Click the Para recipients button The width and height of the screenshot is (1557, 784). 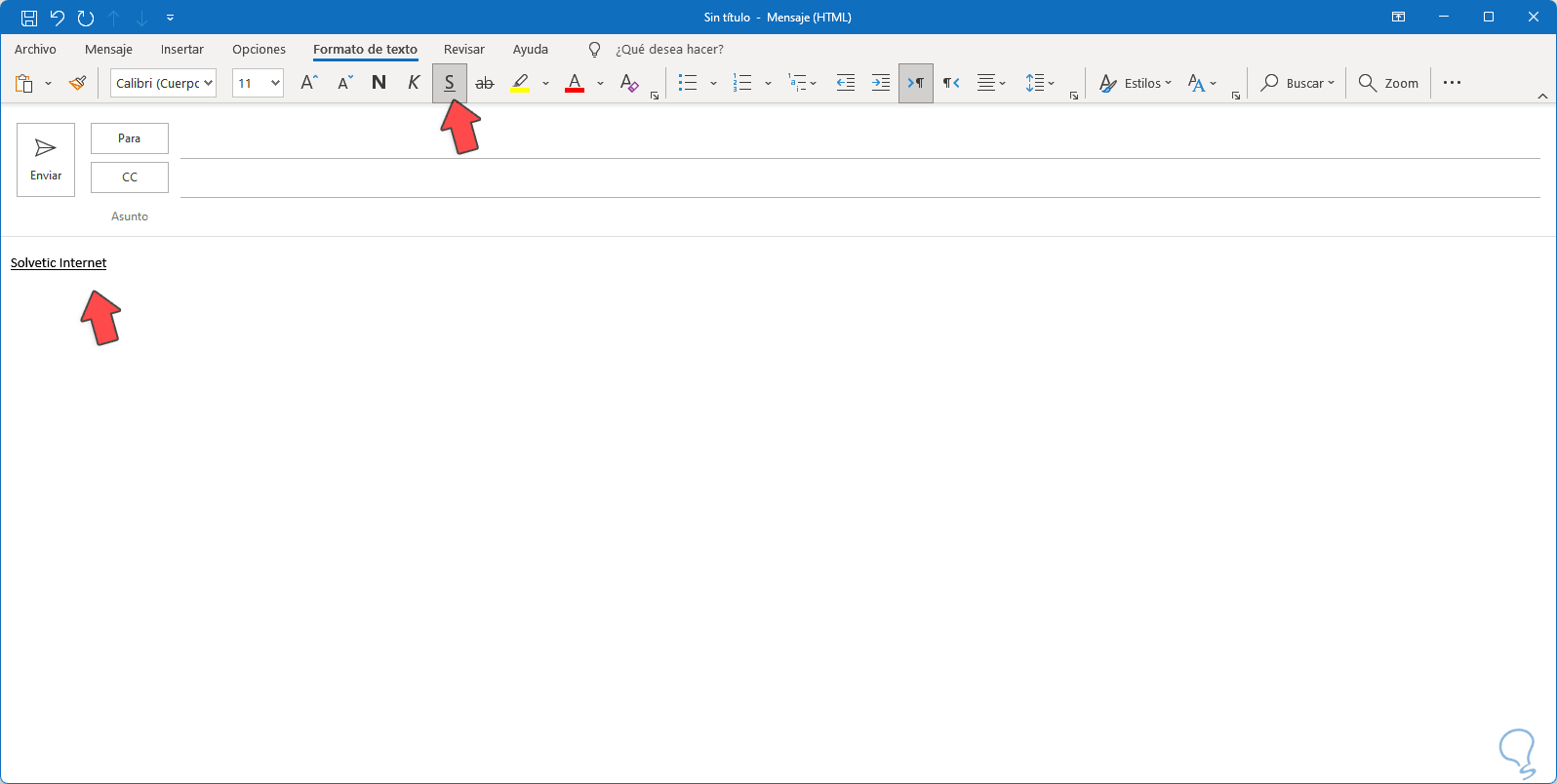(130, 138)
